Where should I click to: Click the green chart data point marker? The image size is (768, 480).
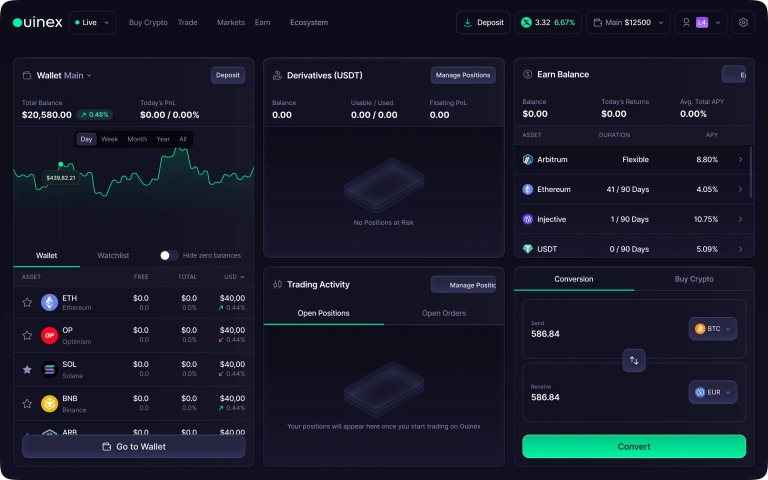(61, 165)
